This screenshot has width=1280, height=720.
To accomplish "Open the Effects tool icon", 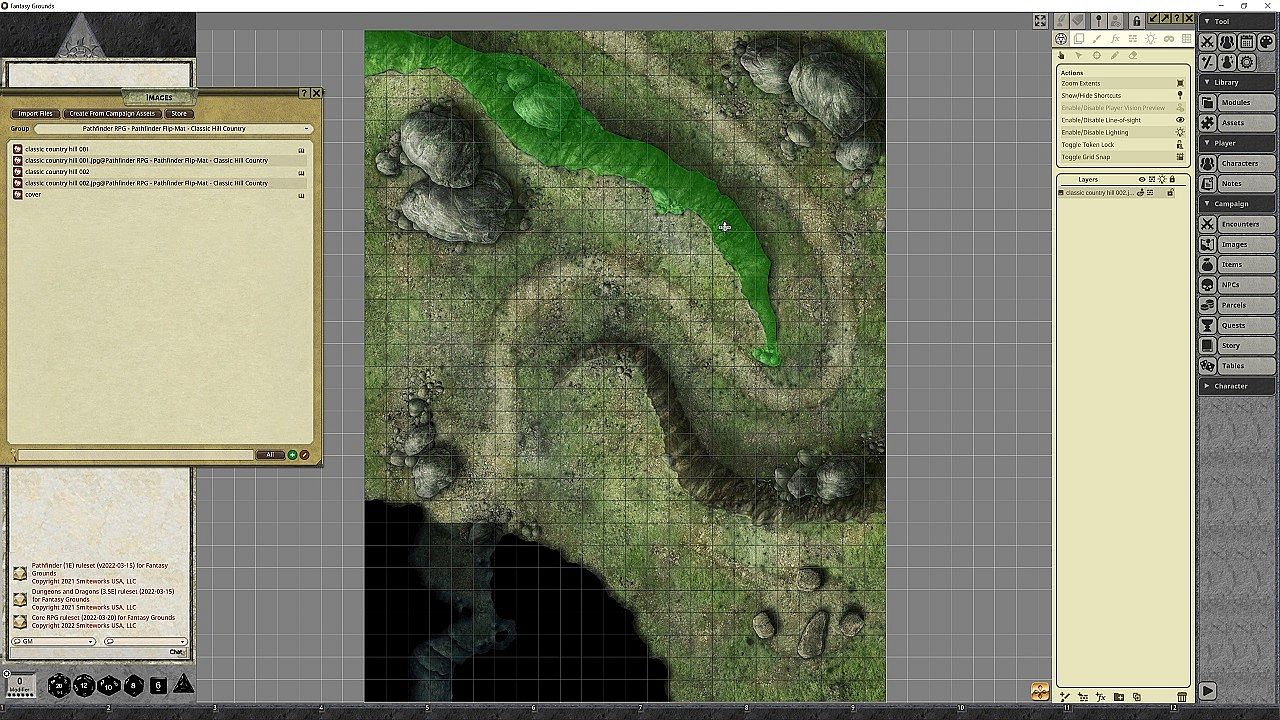I will 1227,62.
